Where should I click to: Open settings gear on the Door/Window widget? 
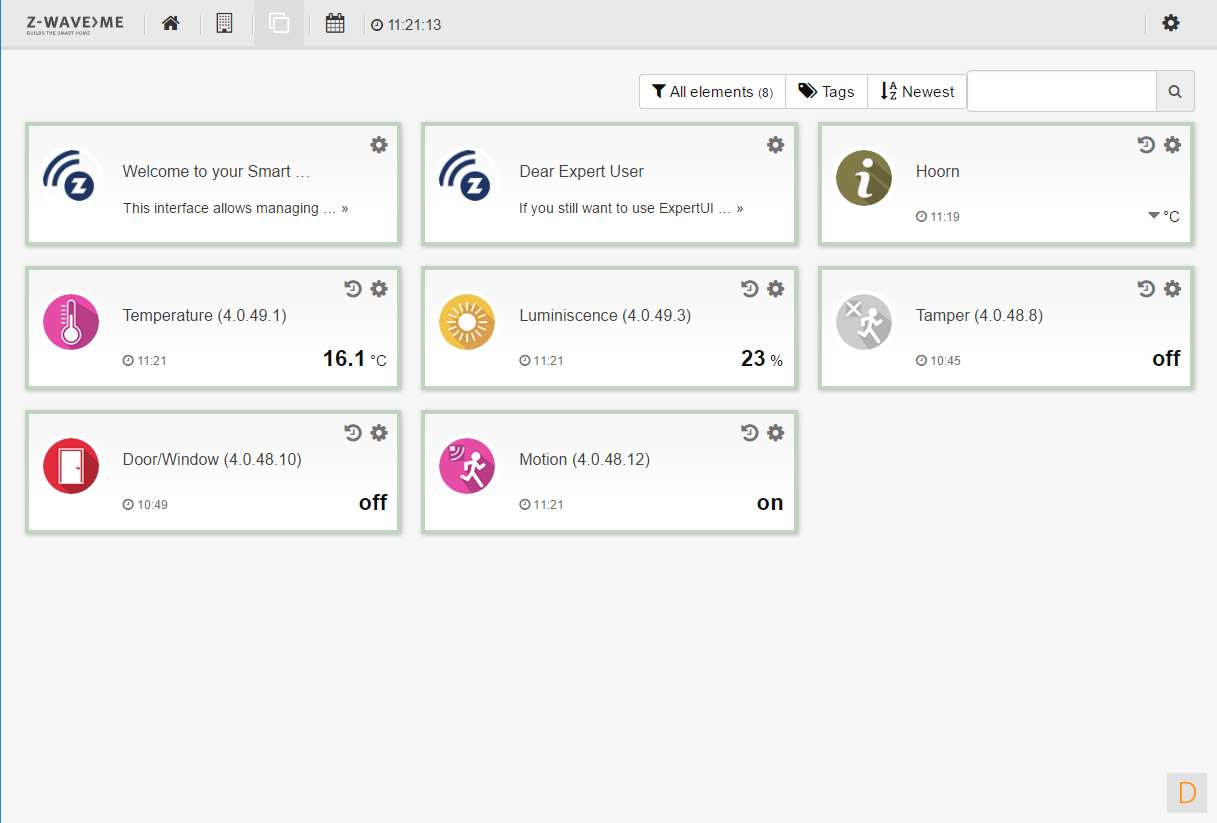pyautogui.click(x=379, y=433)
